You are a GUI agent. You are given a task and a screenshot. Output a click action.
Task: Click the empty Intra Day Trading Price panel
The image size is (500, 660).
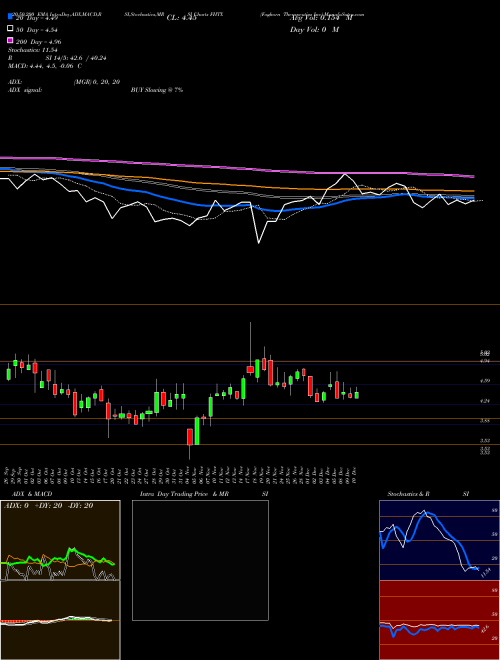point(200,560)
